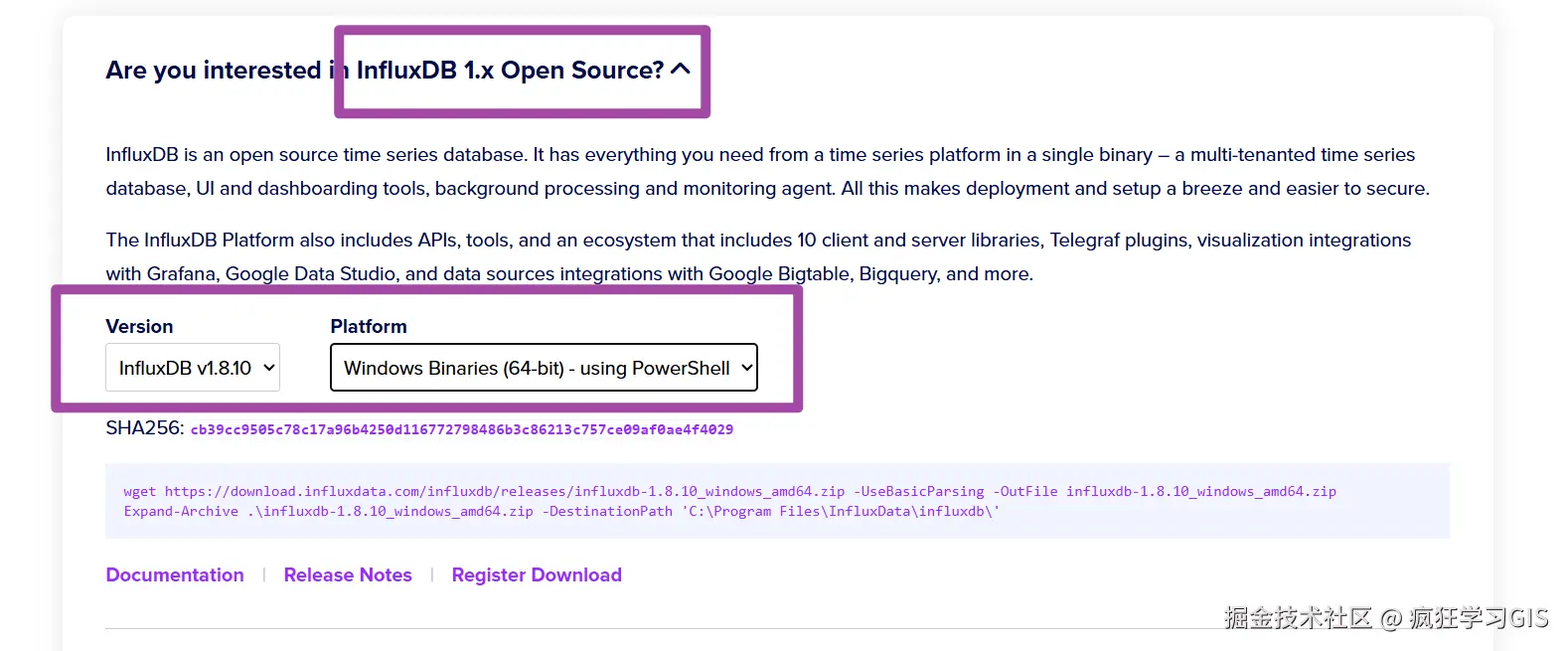Collapse the InfluxDB 1.x Open Source section chevron
1568x651 pixels.
[681, 70]
